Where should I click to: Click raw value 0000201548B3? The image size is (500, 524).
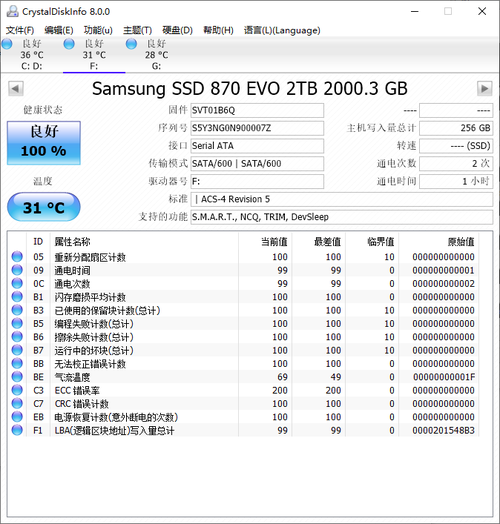coord(444,430)
